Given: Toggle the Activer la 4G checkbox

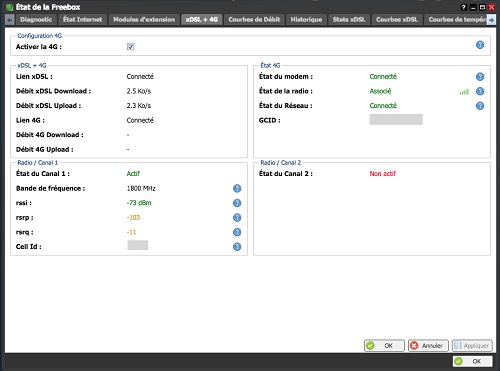Looking at the screenshot, I should point(131,47).
